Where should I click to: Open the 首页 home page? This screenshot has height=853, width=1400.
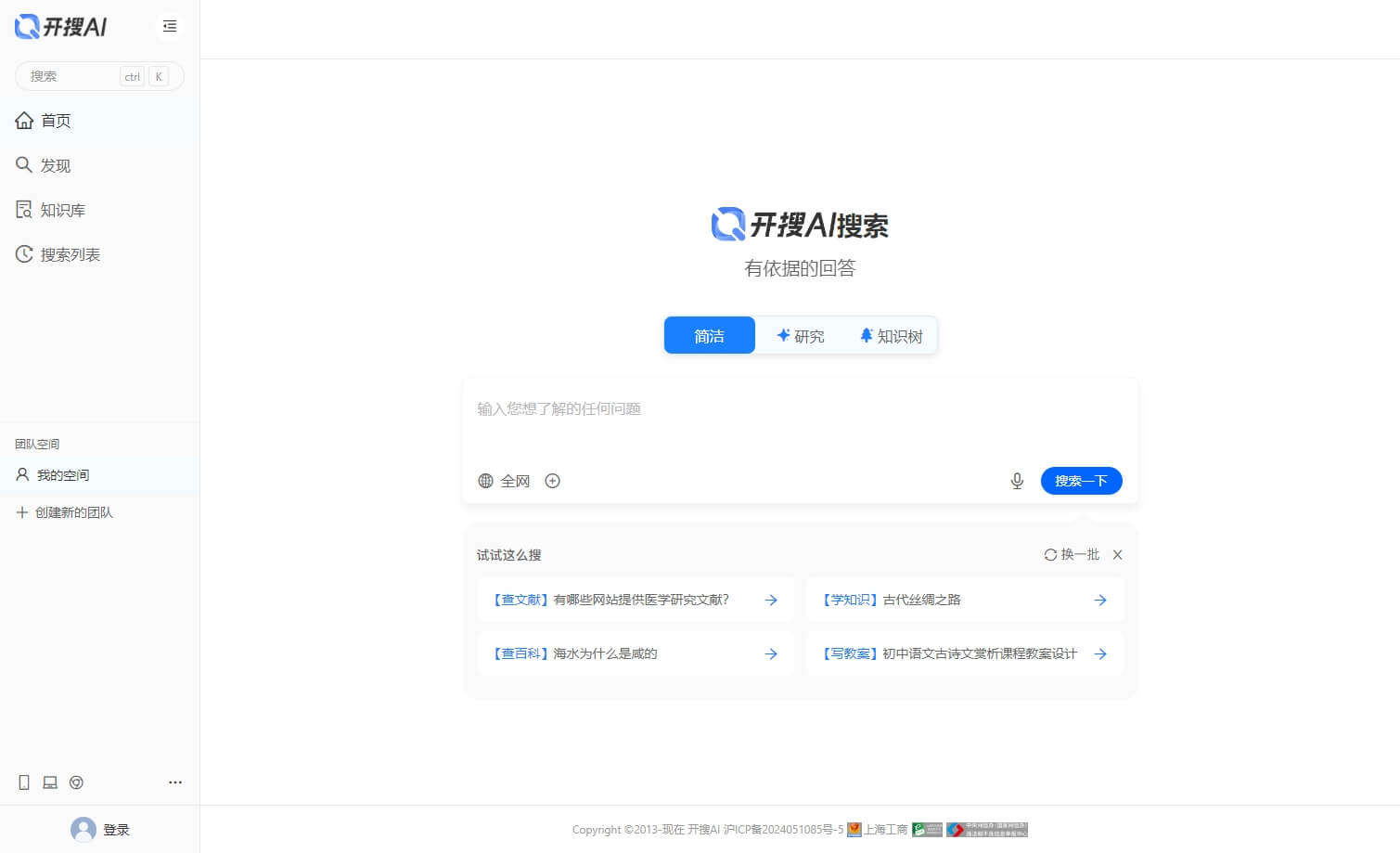(99, 121)
